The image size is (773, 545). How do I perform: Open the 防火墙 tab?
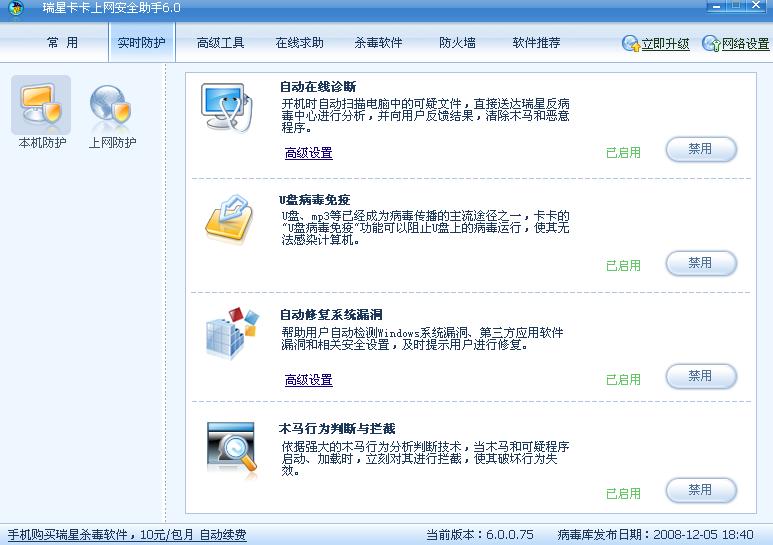[457, 42]
